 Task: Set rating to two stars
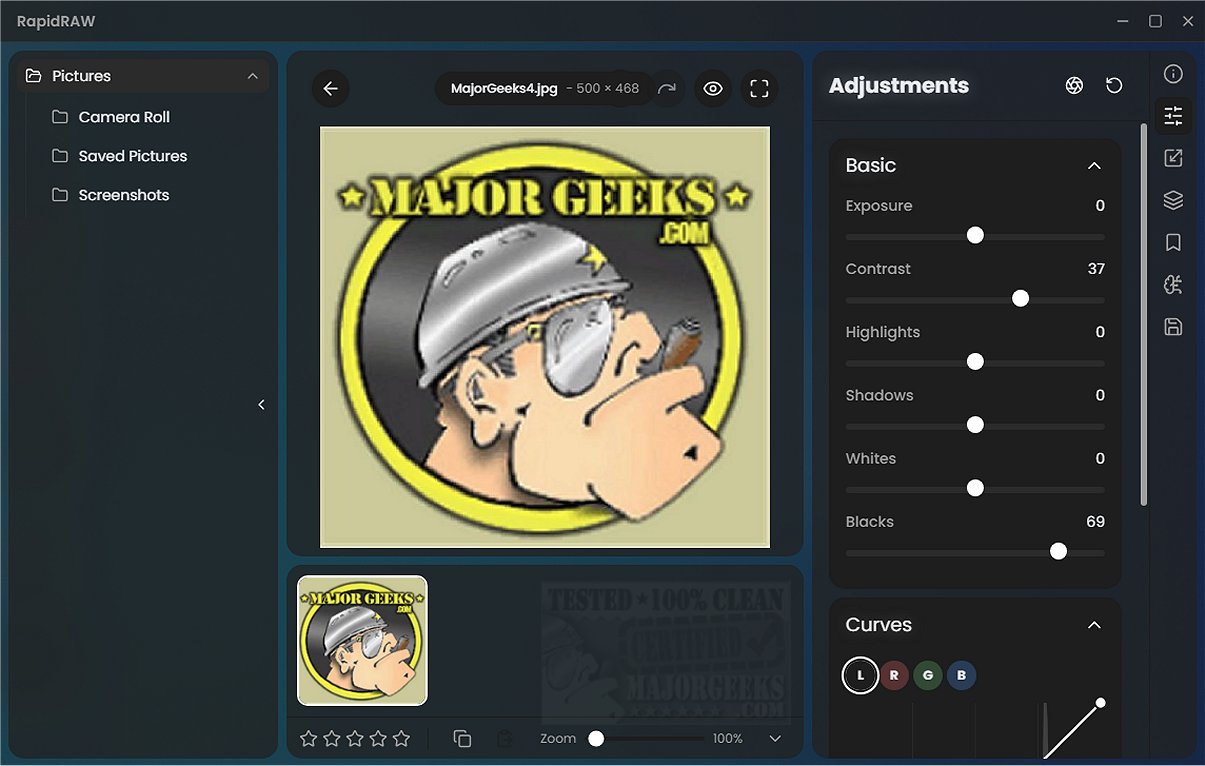click(x=332, y=738)
